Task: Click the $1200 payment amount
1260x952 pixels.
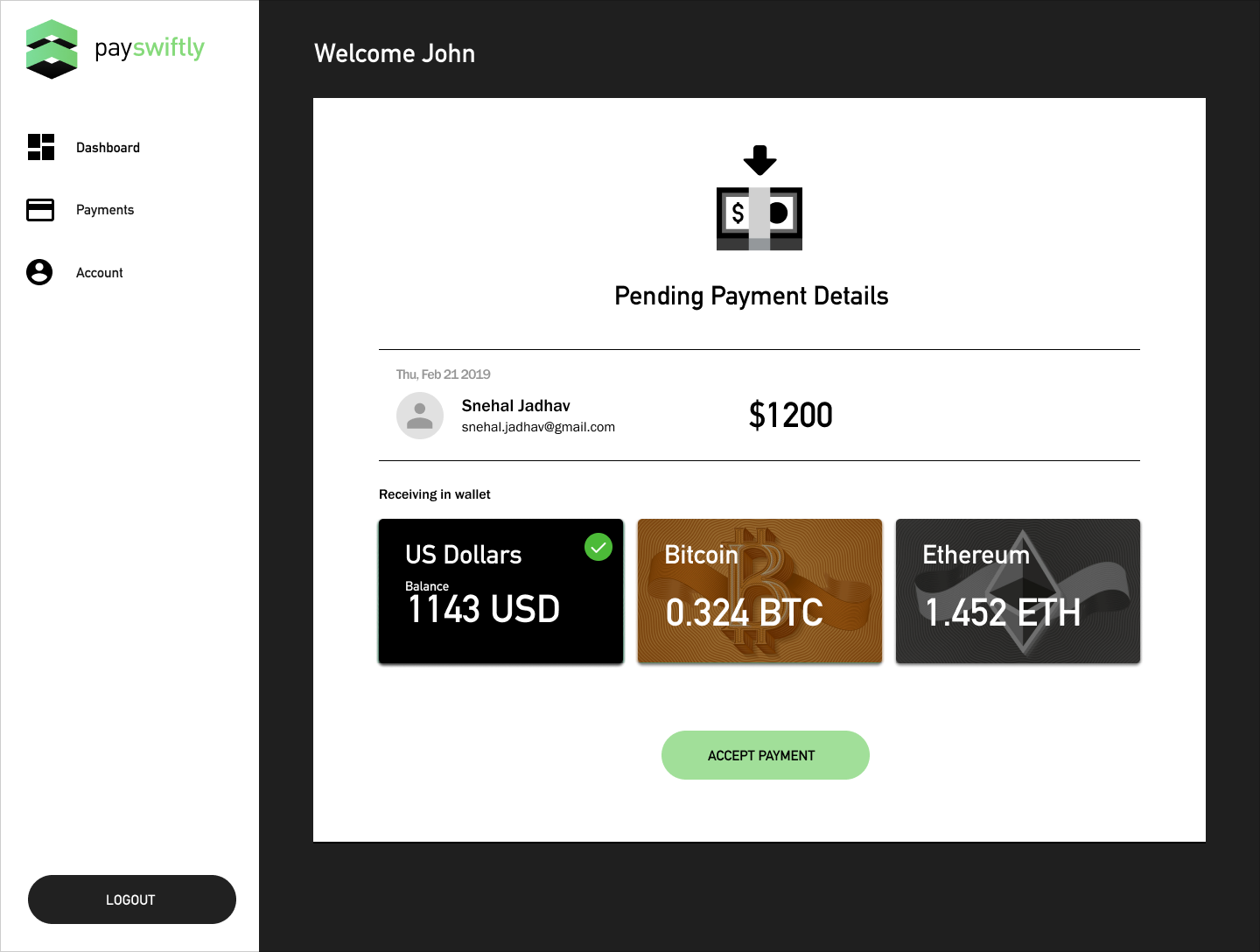Action: 790,416
